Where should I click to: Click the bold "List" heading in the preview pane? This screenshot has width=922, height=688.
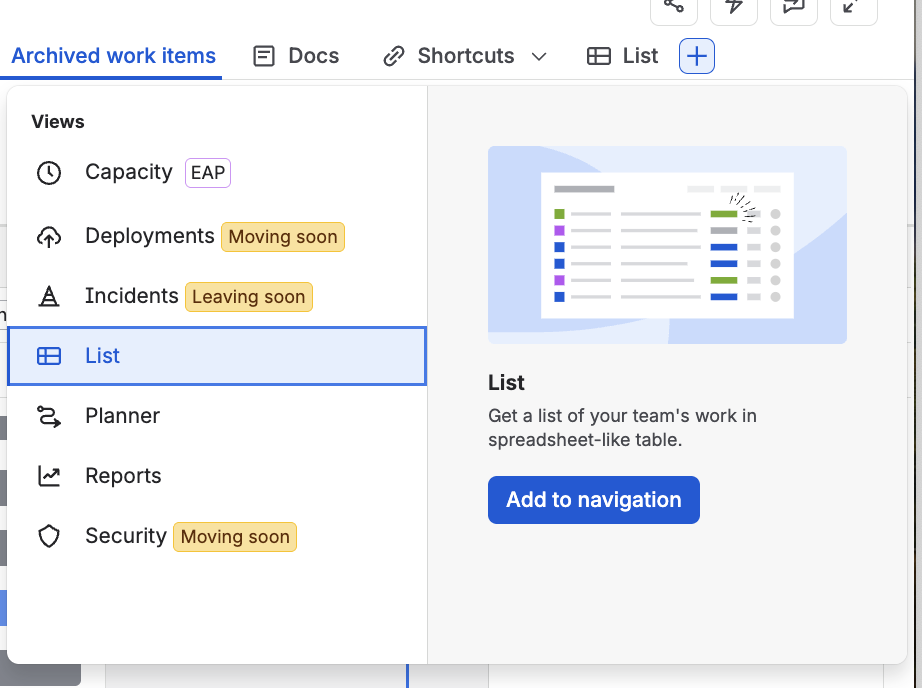click(506, 383)
